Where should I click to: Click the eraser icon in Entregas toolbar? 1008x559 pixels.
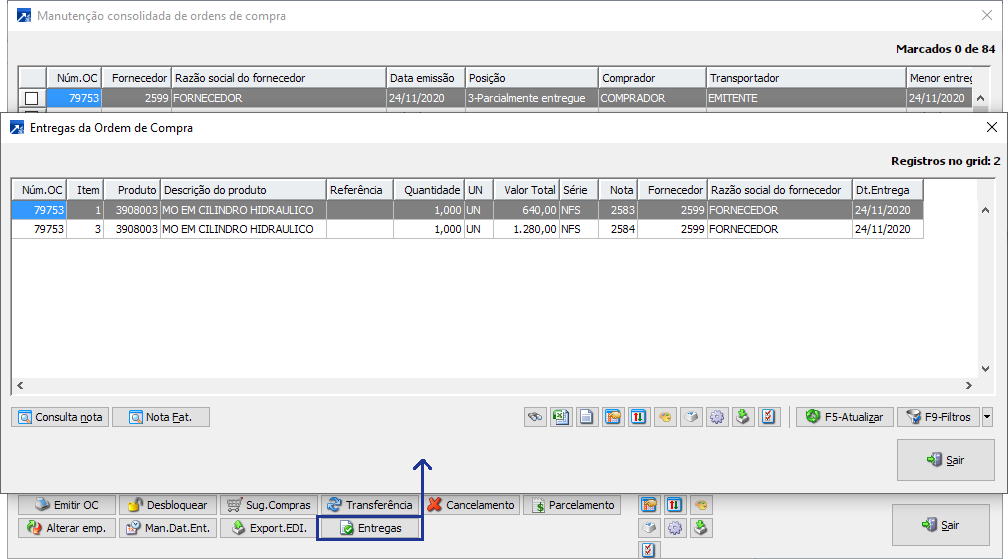690,417
